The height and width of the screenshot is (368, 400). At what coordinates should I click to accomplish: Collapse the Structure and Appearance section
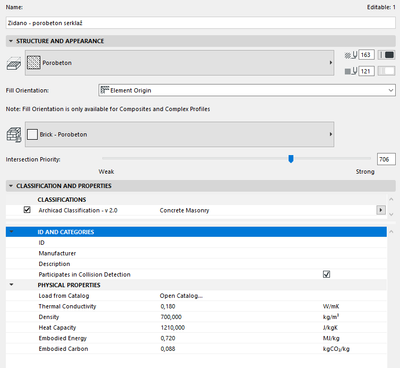pos(11,41)
